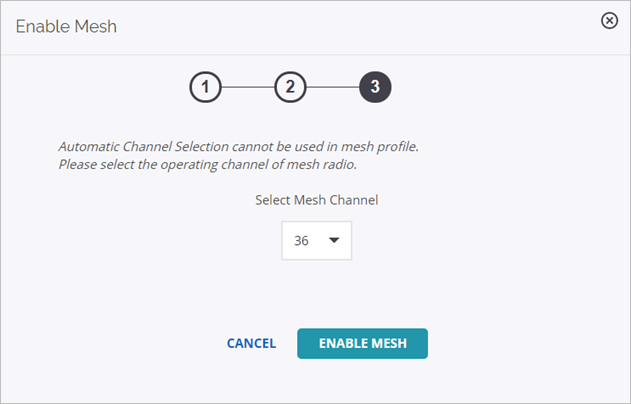This screenshot has height=404, width=631.
Task: Click connector line between steps 1 and 2
Action: click(x=247, y=87)
